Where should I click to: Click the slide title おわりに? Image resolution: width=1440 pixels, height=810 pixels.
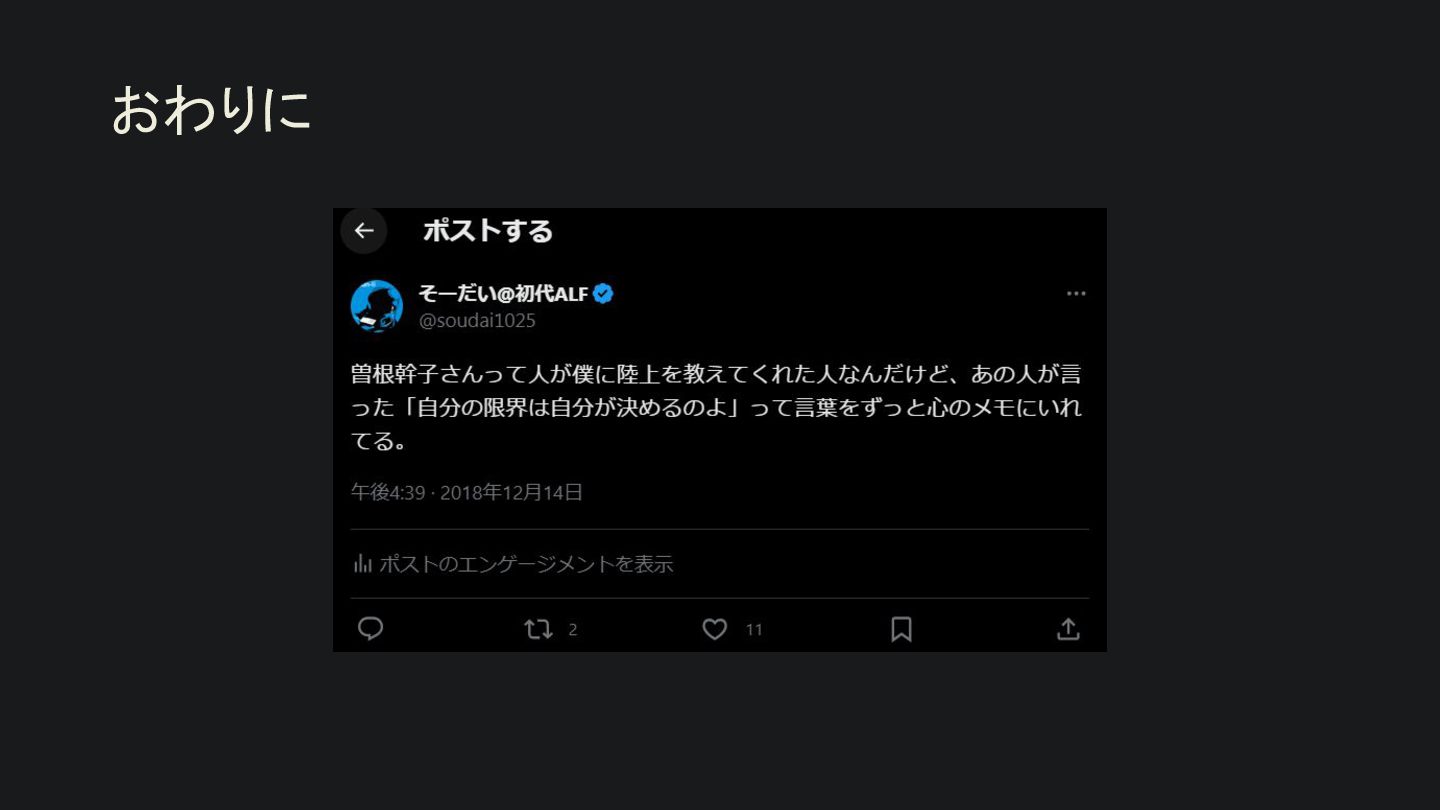click(x=211, y=109)
